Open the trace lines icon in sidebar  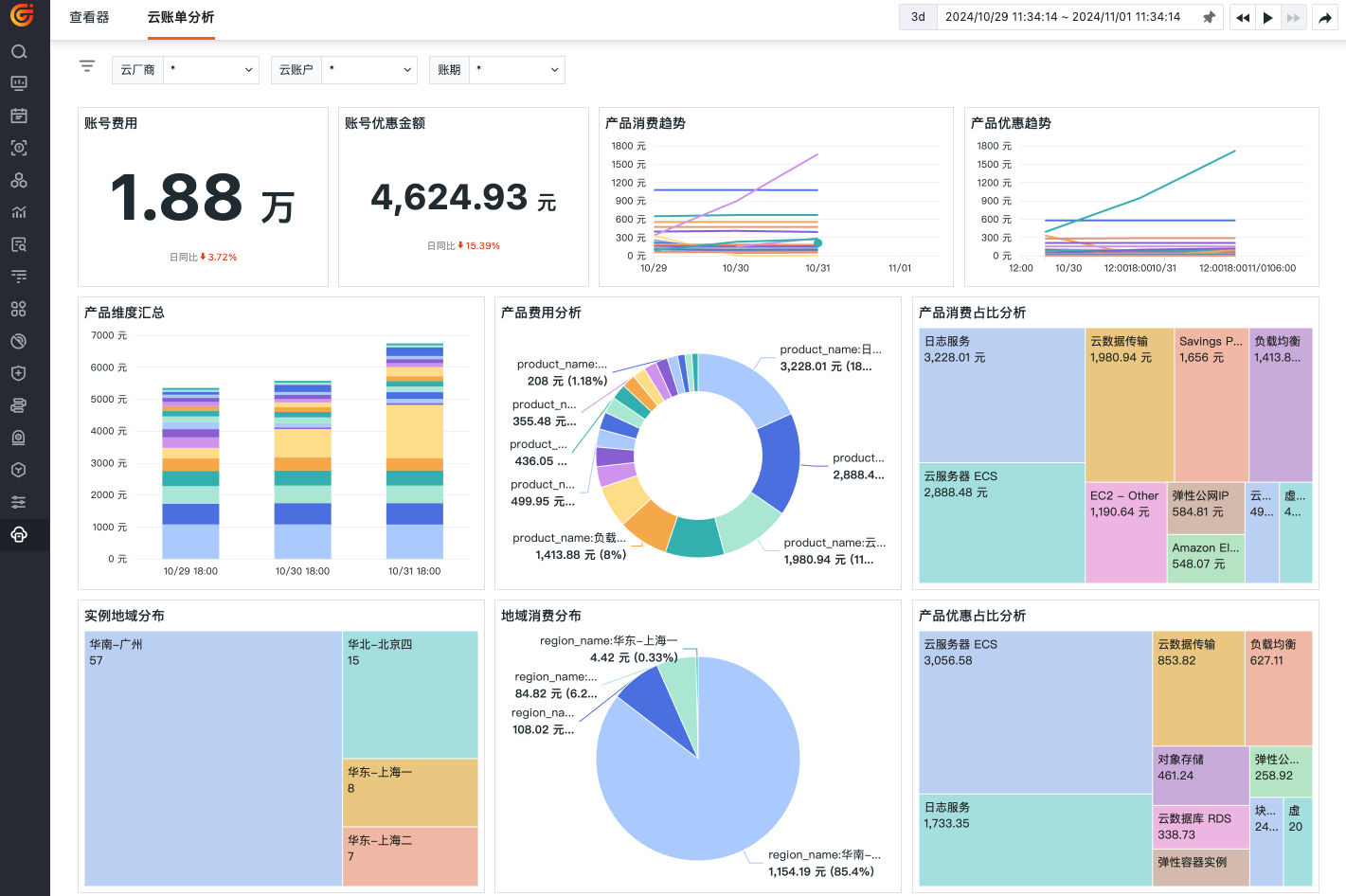pos(19,277)
